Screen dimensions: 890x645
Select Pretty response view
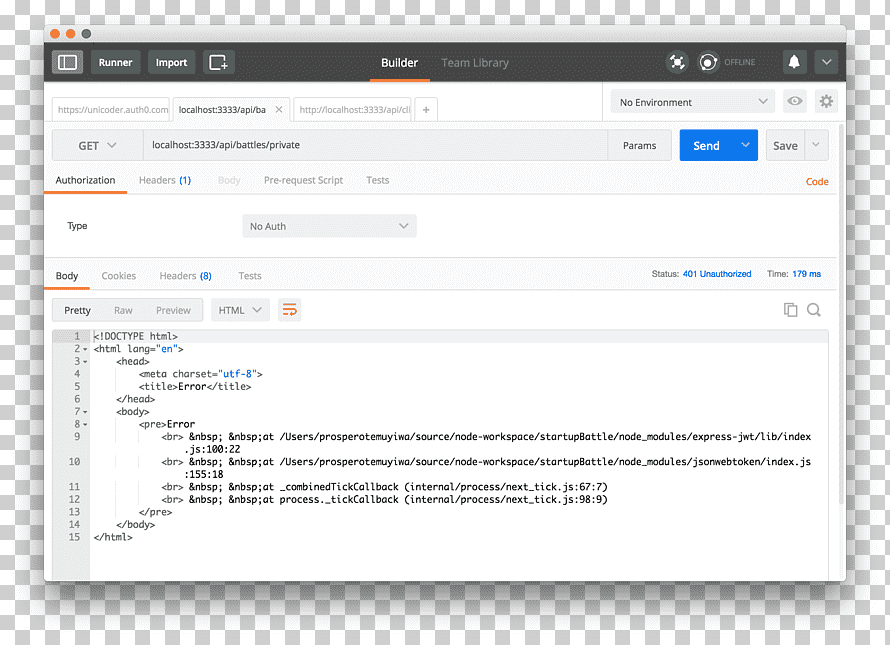(77, 311)
